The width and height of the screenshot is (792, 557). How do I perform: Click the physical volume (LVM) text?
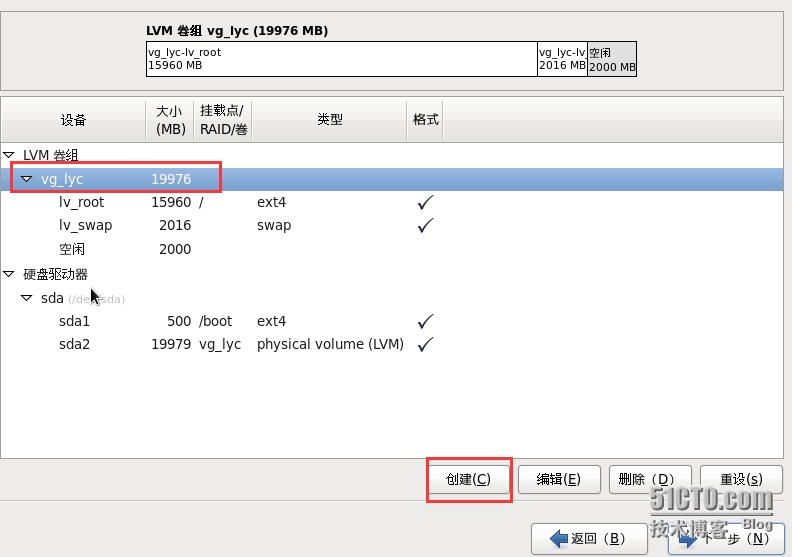pos(330,344)
